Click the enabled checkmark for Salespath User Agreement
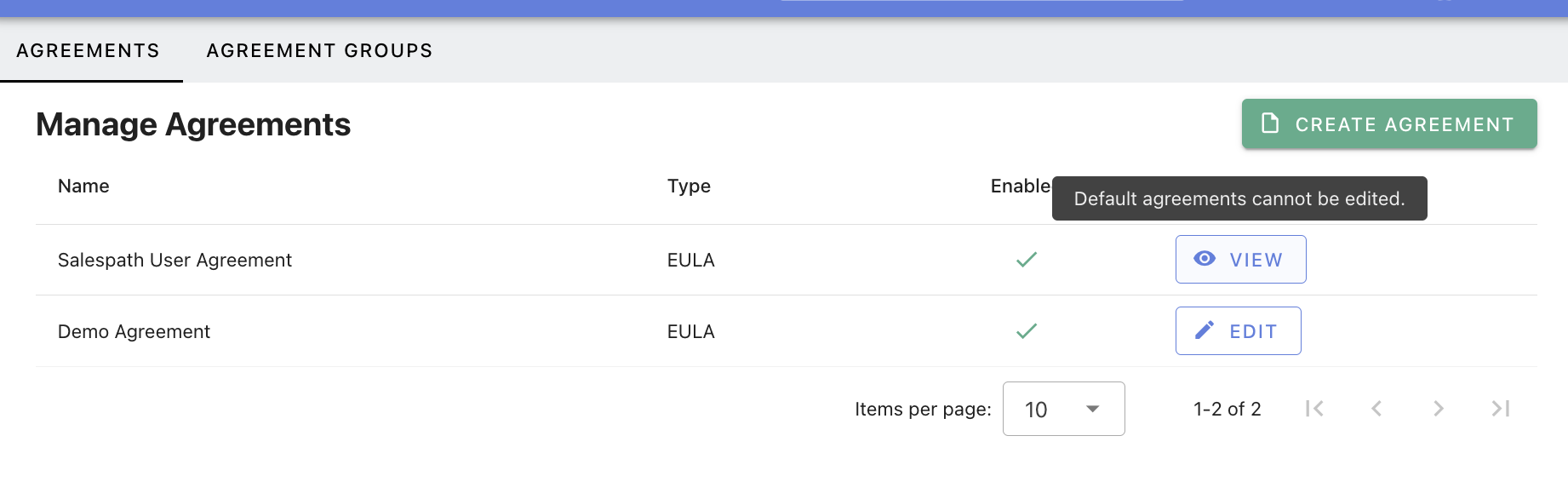This screenshot has height=499, width=1568. (x=1027, y=260)
